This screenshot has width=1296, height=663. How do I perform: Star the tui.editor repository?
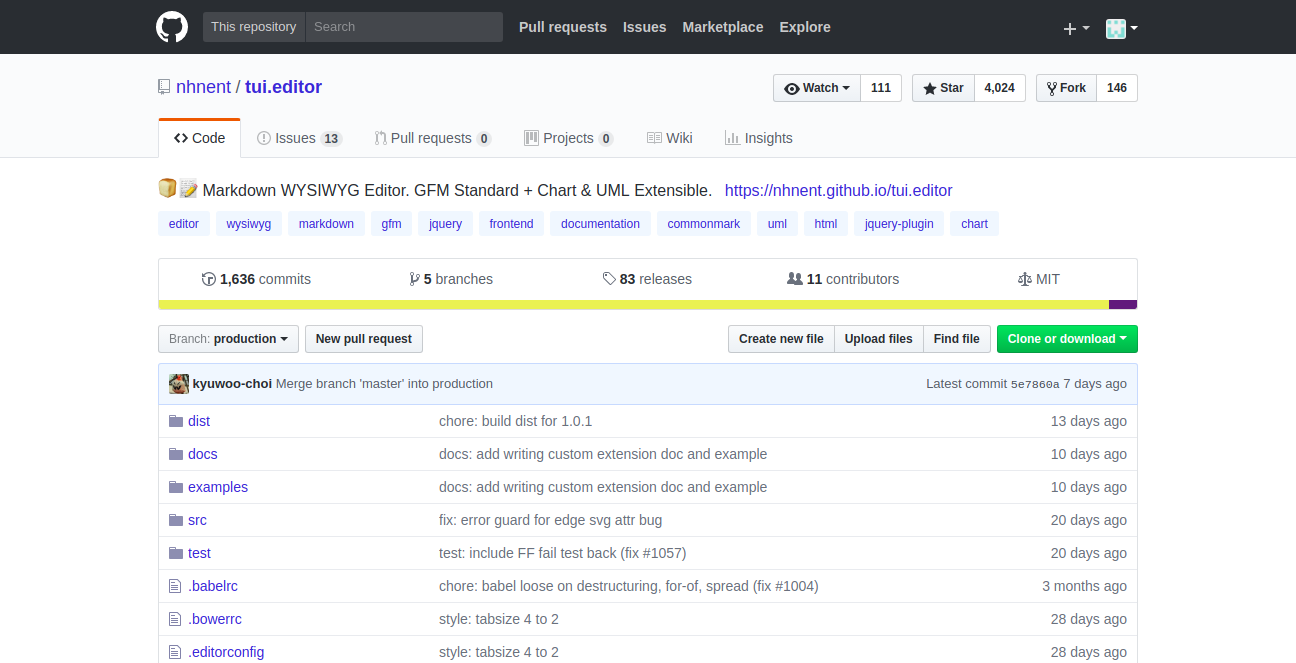pyautogui.click(x=943, y=88)
